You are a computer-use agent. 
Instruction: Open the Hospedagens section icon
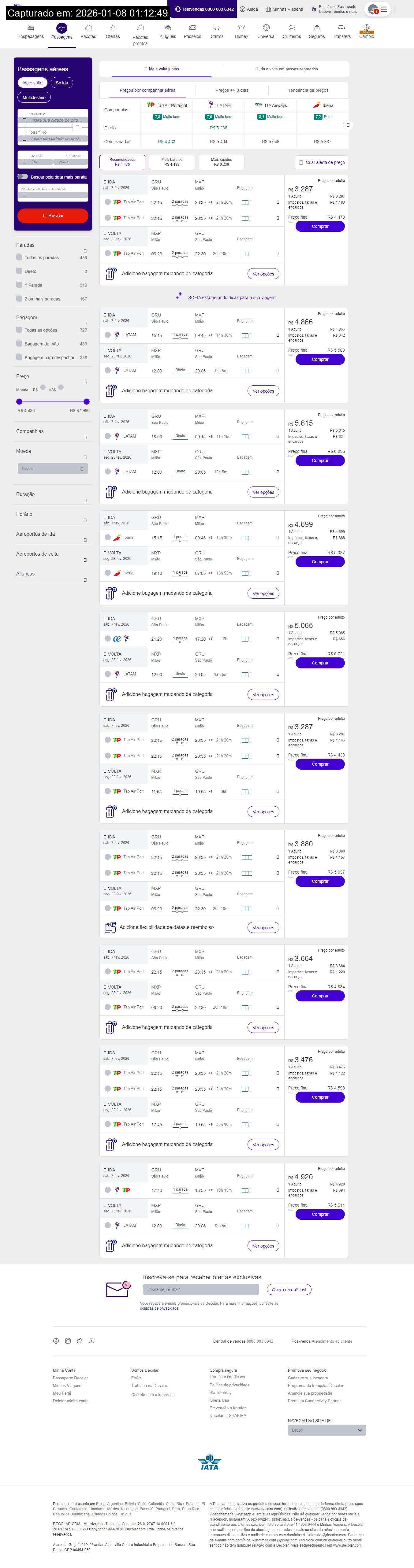click(x=30, y=28)
